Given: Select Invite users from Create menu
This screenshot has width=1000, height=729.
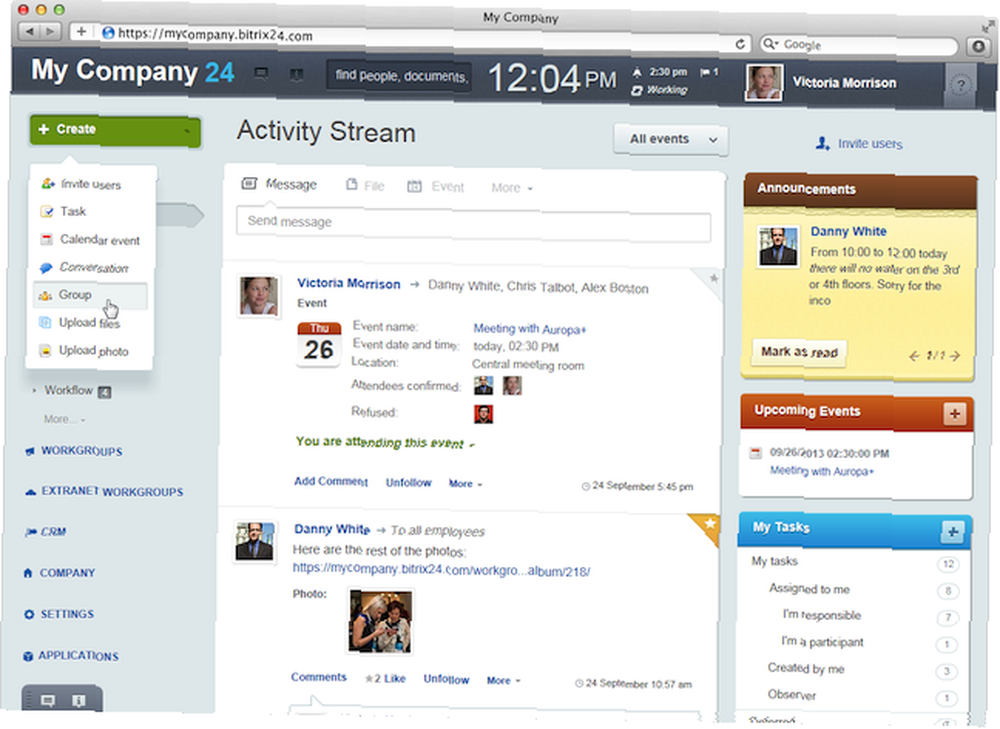Looking at the screenshot, I should click(x=91, y=184).
